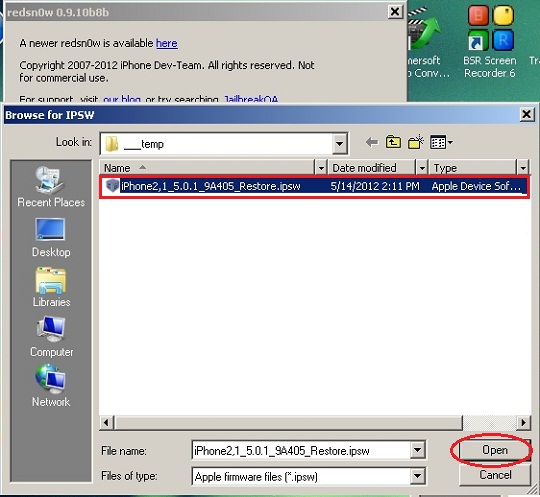Viewport: 540px width, 497px height.
Task: Go to Desktop in places bar
Action: coord(51,237)
